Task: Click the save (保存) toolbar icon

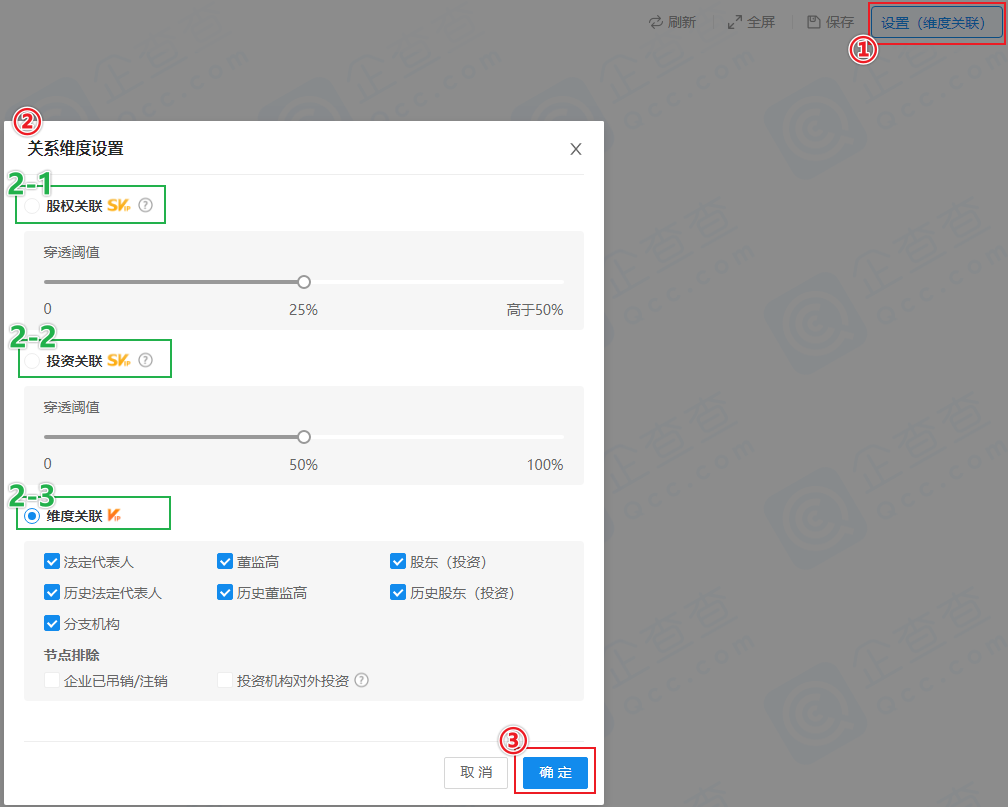Action: pos(814,22)
